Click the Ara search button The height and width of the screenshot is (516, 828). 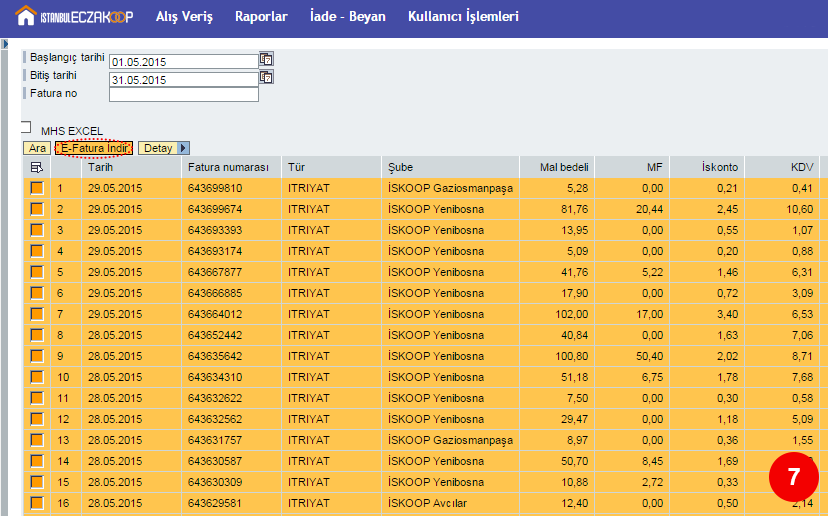click(37, 148)
